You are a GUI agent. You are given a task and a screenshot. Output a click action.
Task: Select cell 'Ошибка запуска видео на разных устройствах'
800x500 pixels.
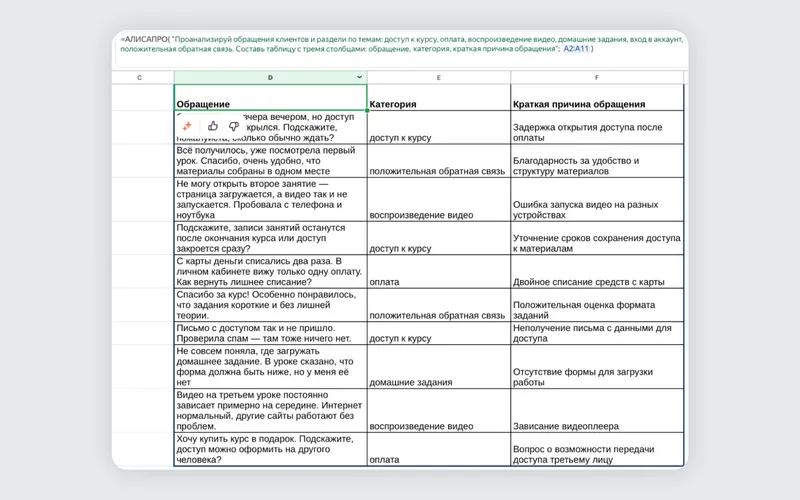[x=597, y=199]
